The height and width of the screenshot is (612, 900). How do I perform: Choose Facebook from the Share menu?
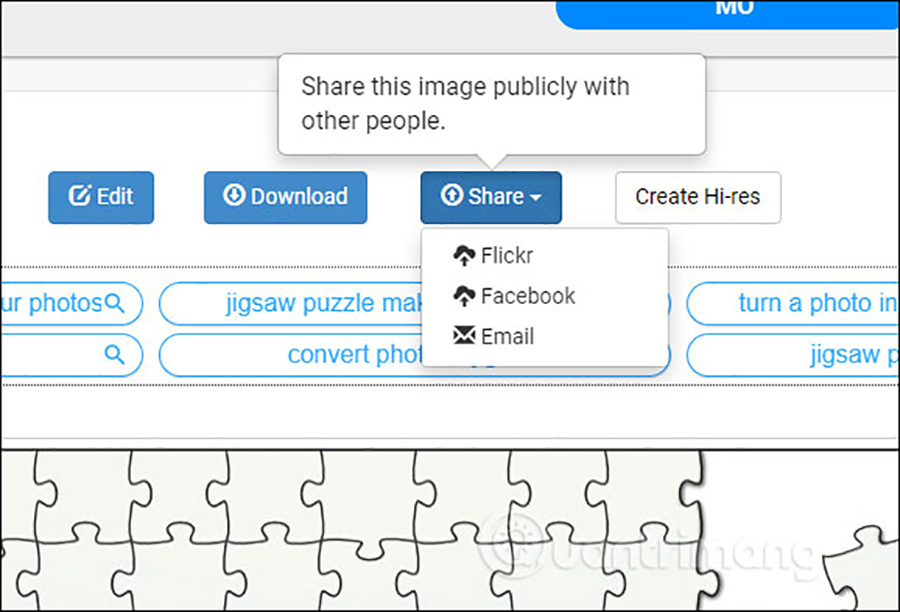[x=527, y=296]
